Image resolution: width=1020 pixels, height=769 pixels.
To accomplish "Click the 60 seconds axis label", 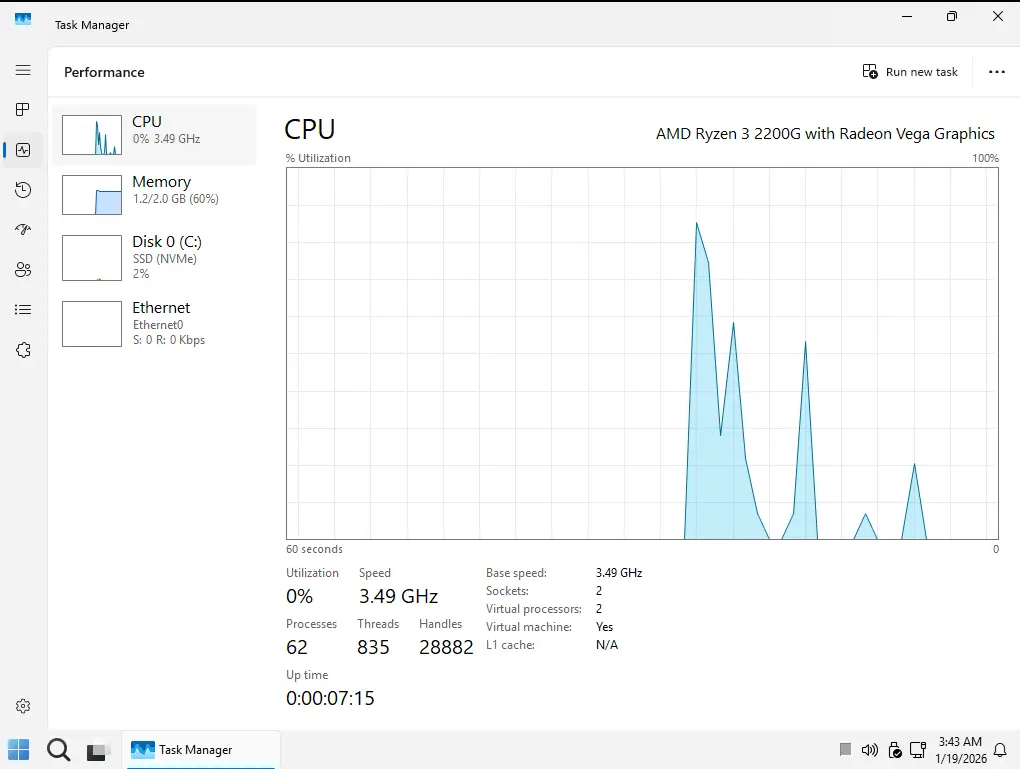I will pyautogui.click(x=314, y=549).
